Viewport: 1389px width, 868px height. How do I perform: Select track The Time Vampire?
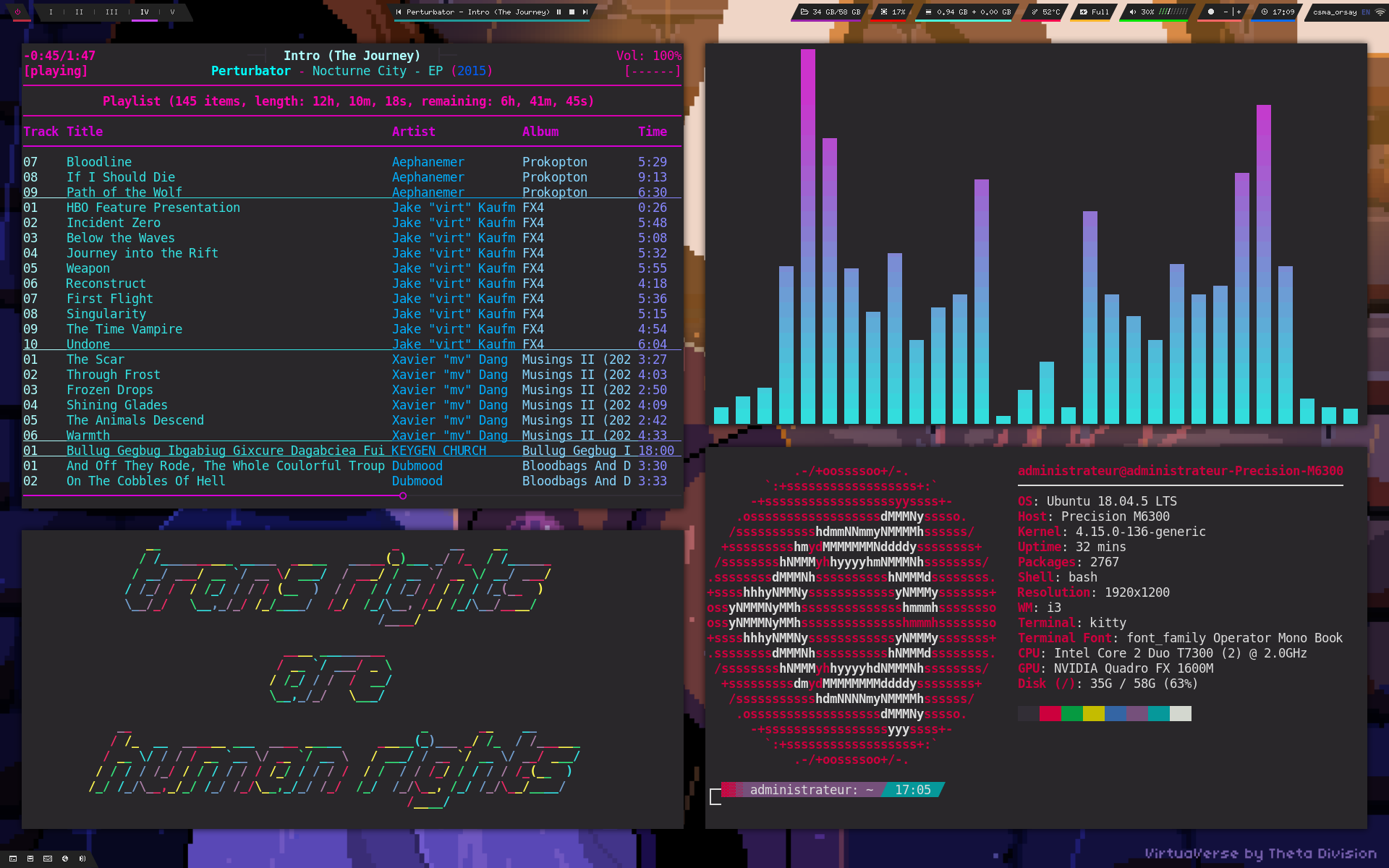click(x=352, y=329)
